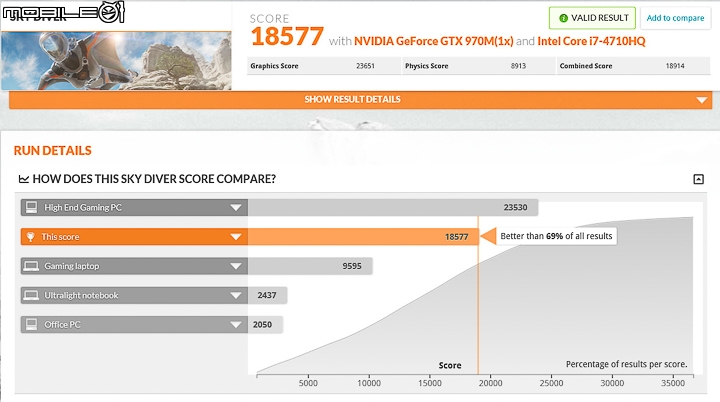Click the Percentage of results per score caption
The height and width of the screenshot is (402, 720).
pyautogui.click(x=626, y=364)
